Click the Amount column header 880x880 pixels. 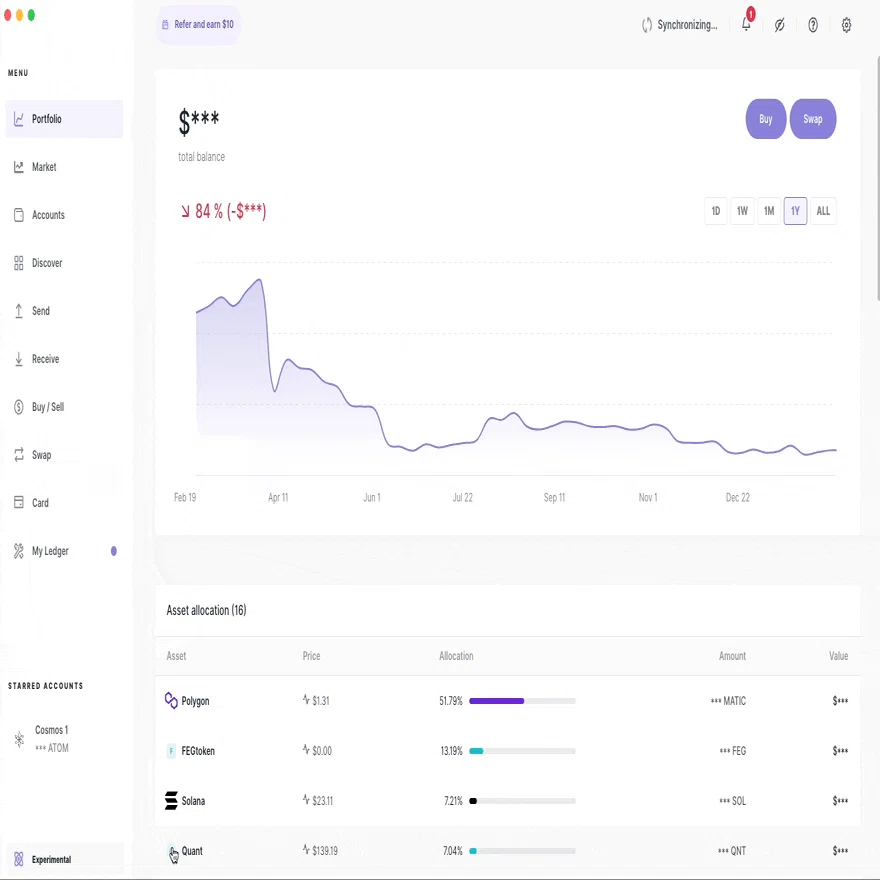(x=732, y=656)
